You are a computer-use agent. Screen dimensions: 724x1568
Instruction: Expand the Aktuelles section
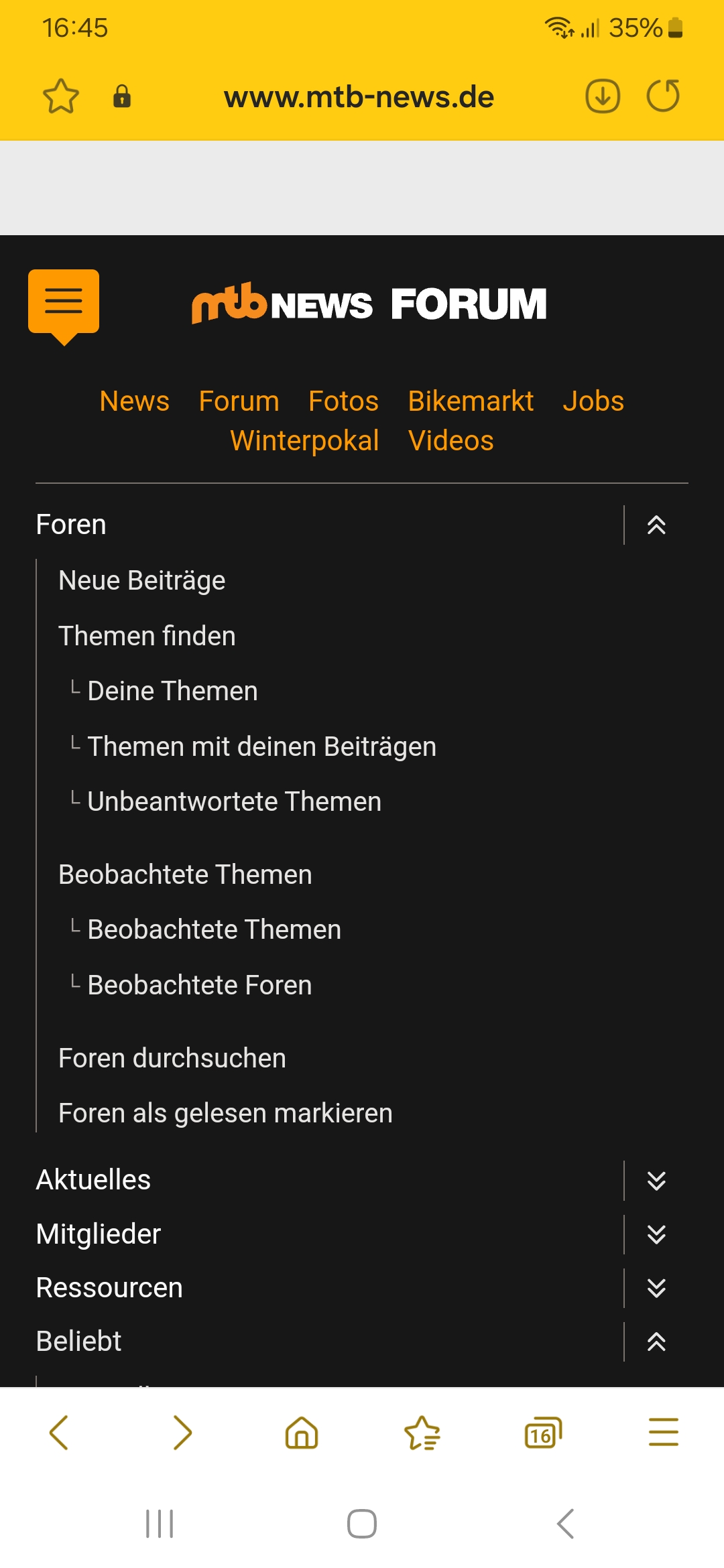point(656,1181)
